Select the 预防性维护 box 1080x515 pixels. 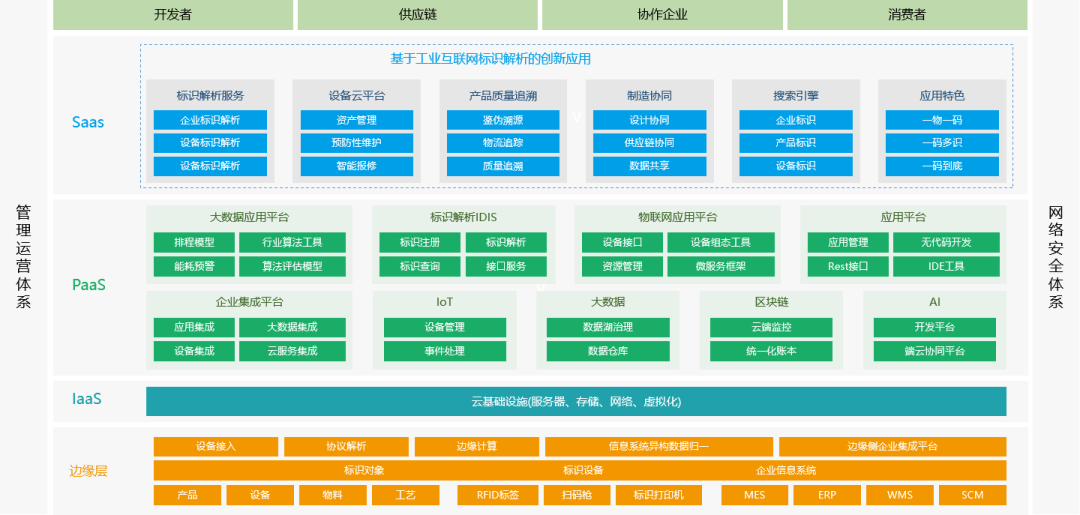[x=357, y=143]
